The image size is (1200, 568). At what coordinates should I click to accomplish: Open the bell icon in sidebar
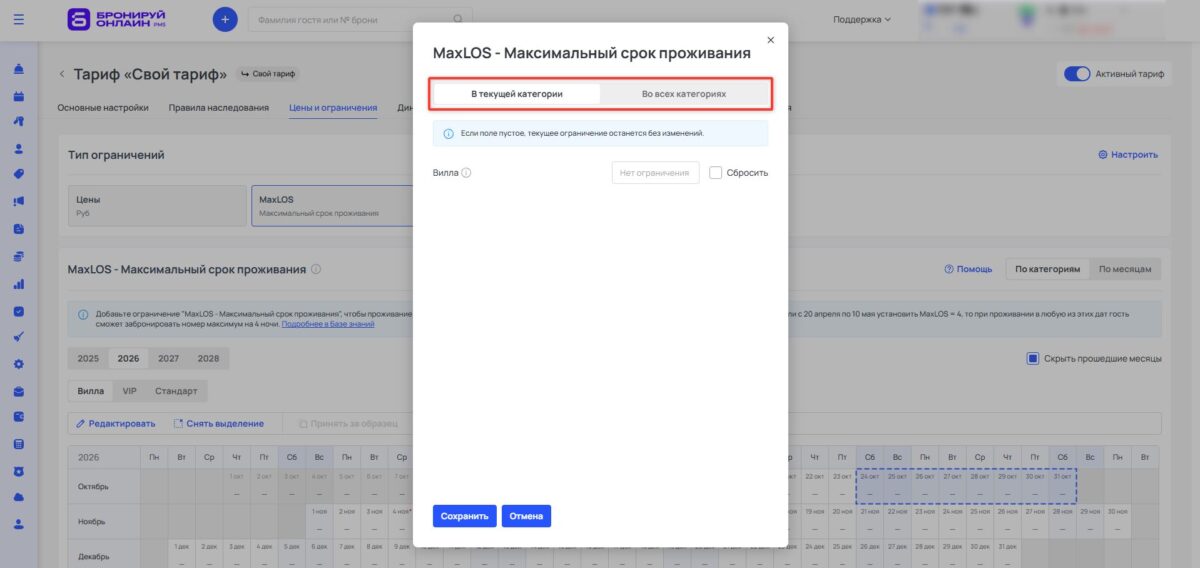click(18, 69)
